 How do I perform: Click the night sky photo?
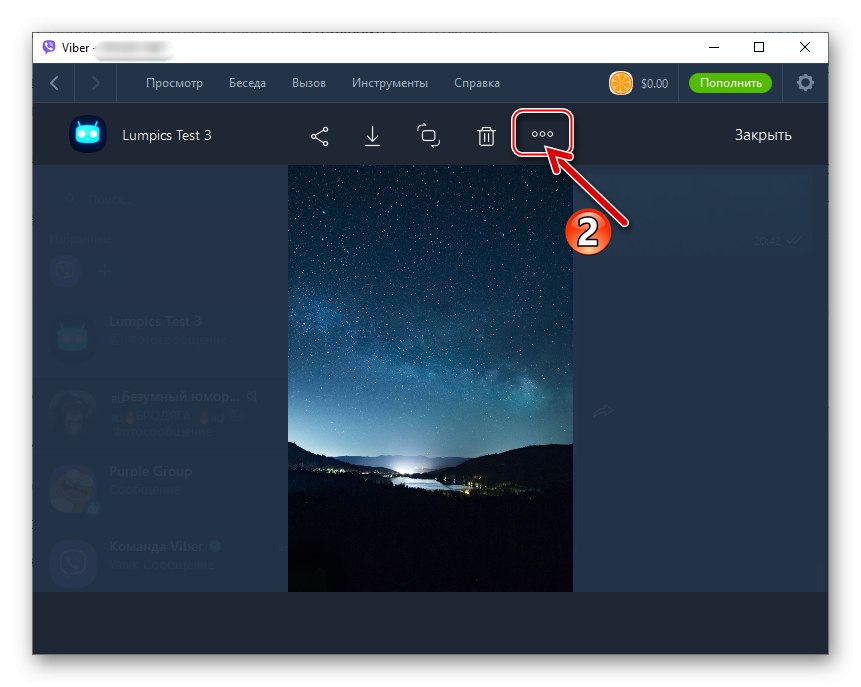click(430, 378)
